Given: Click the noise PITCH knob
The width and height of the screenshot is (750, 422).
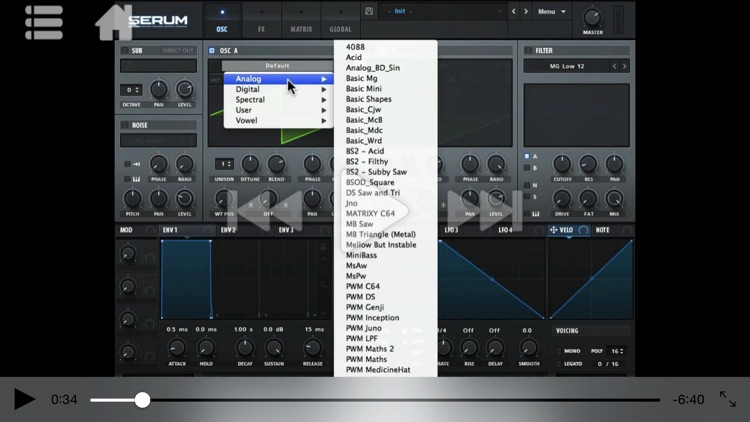Looking at the screenshot, I should pyautogui.click(x=132, y=198).
